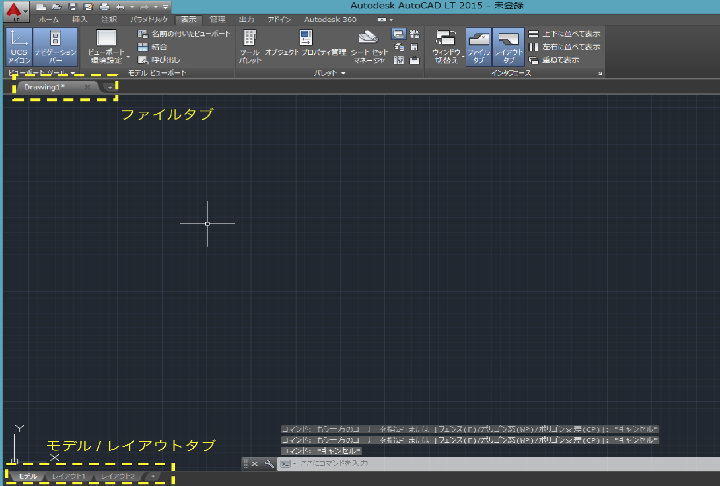Toggle the レイアウト タブ display button
The width and height of the screenshot is (720, 486).
(508, 47)
